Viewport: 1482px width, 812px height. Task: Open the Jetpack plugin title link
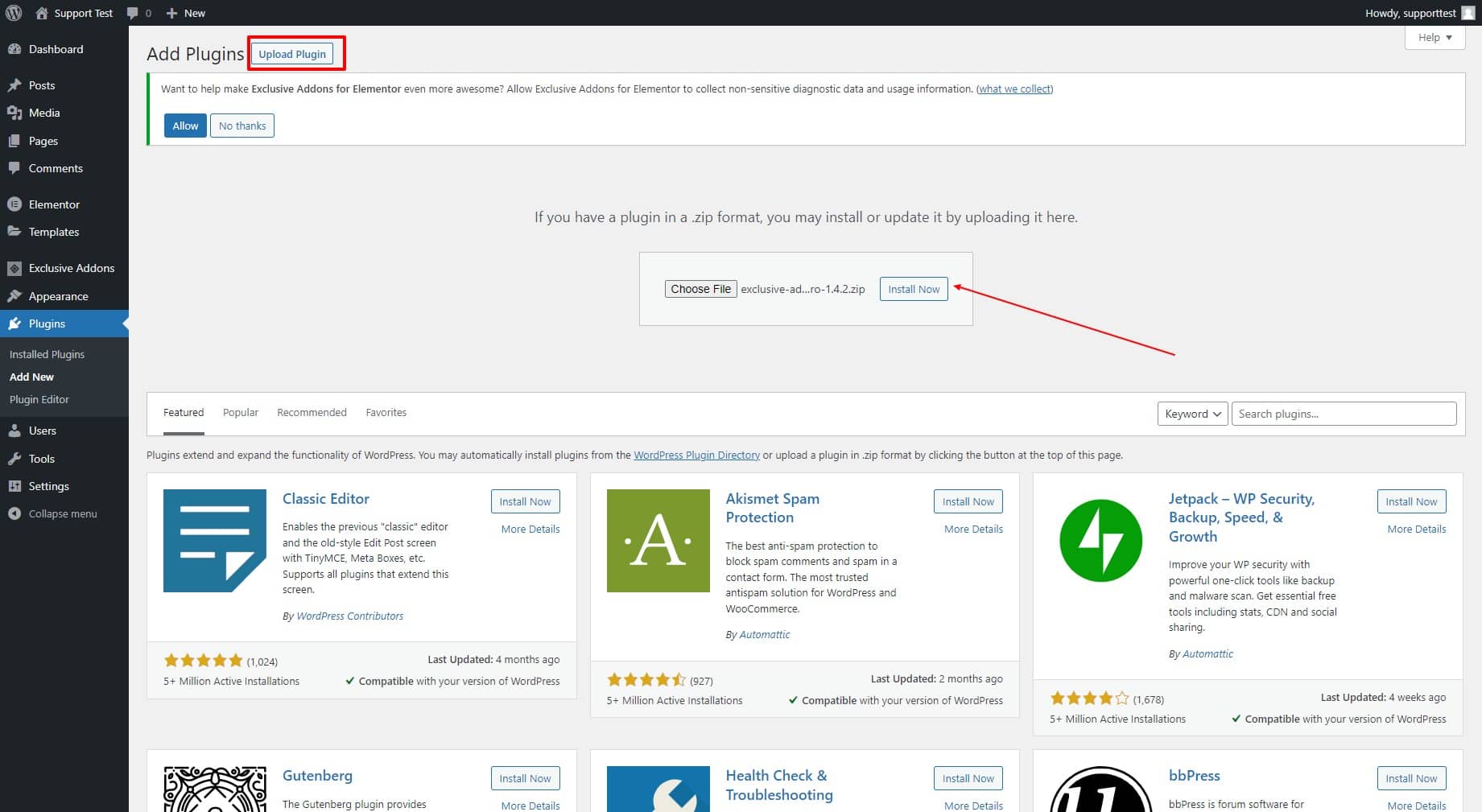(x=1241, y=517)
